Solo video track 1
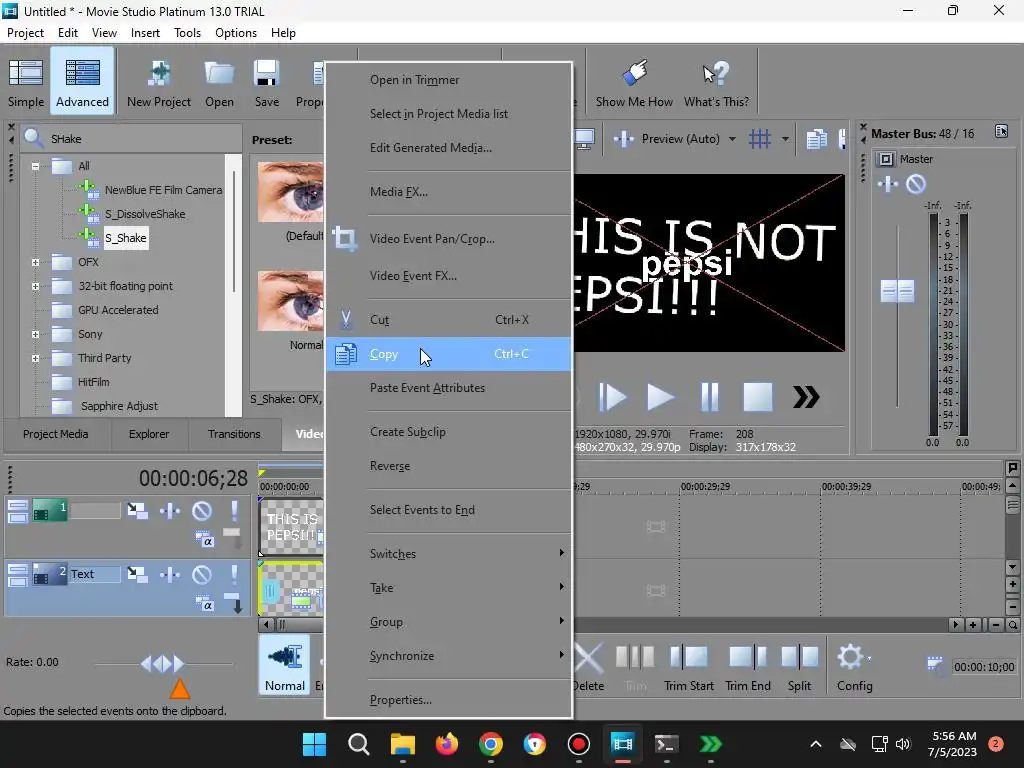1024x768 pixels. (x=234, y=510)
